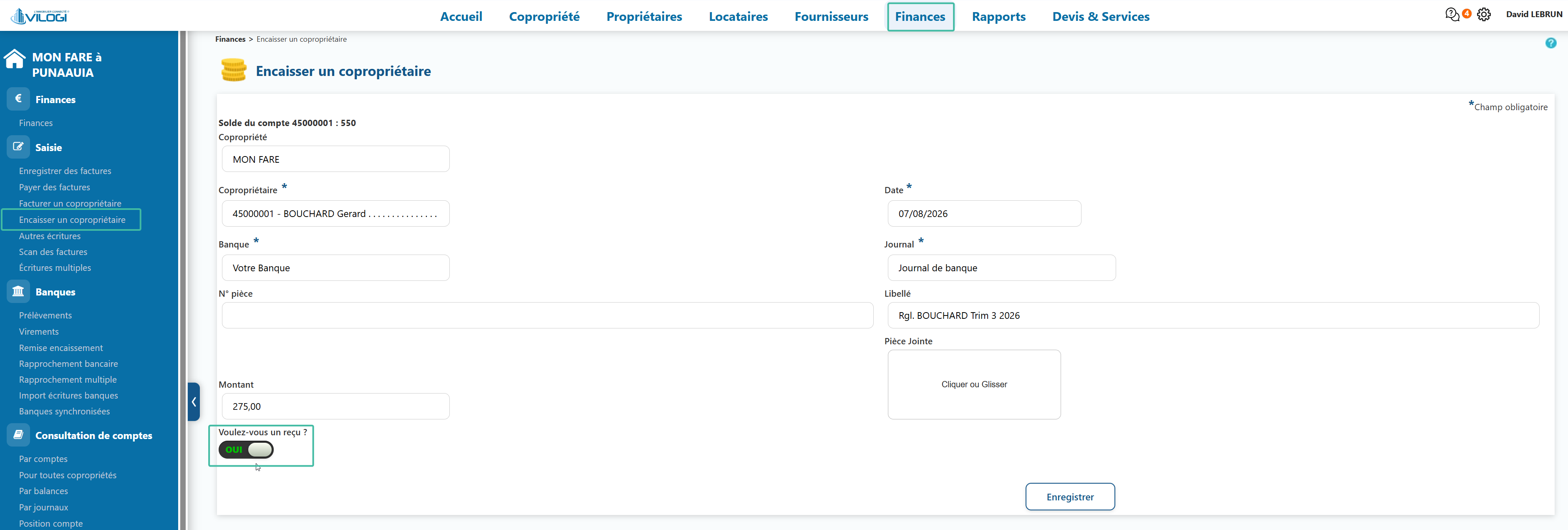Viewport: 1568px width, 530px height.
Task: Click the Finances breadcrumb link
Action: click(230, 39)
